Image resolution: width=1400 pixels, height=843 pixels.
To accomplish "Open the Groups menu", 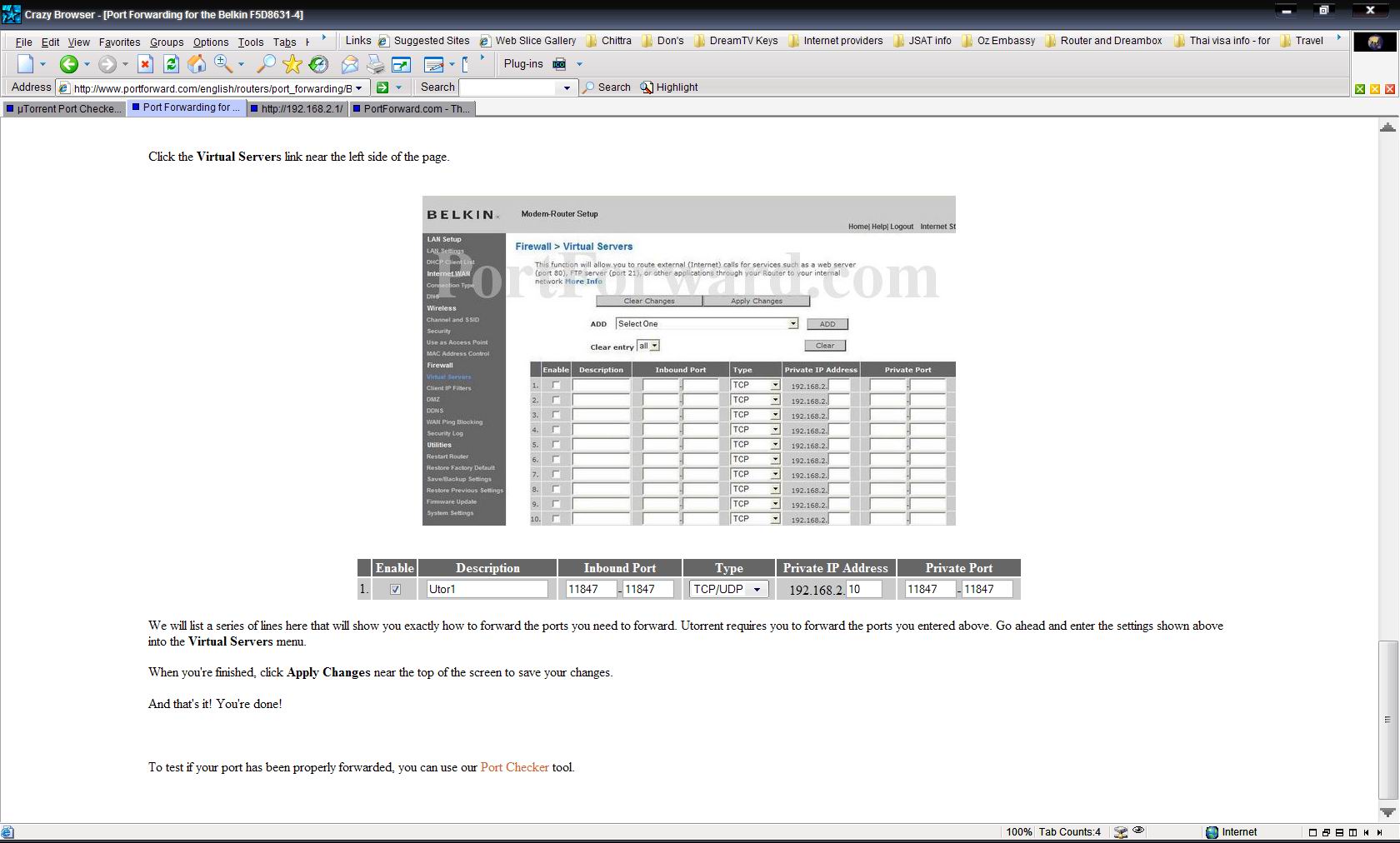I will tap(167, 42).
